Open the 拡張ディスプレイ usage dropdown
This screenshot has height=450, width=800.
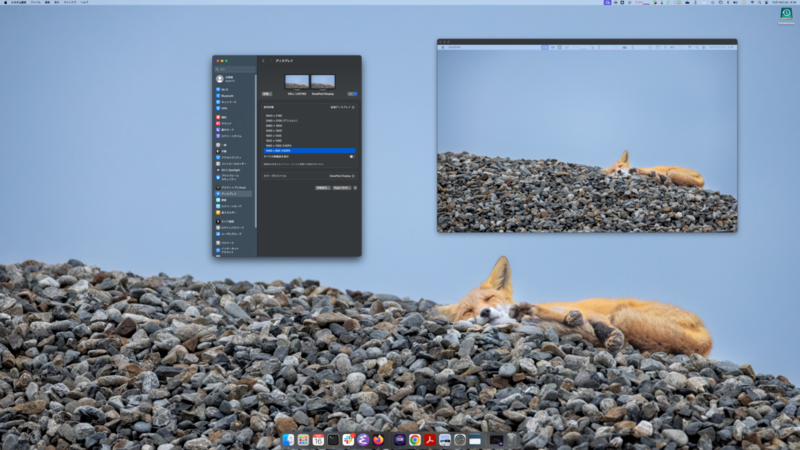(342, 107)
